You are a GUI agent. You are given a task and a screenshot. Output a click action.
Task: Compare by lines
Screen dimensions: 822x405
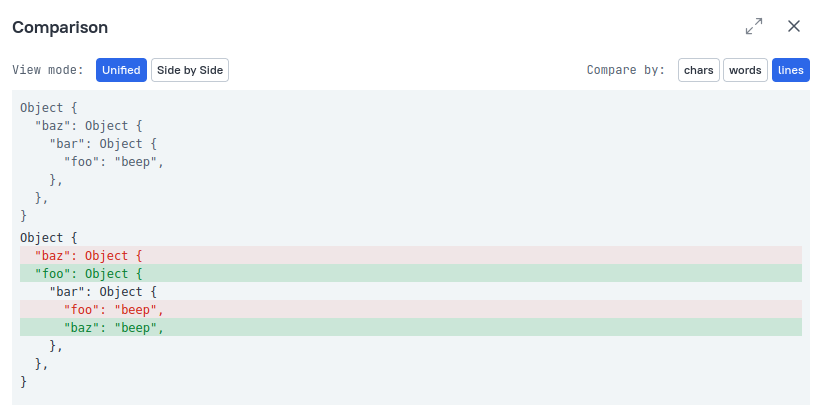pyautogui.click(x=791, y=70)
